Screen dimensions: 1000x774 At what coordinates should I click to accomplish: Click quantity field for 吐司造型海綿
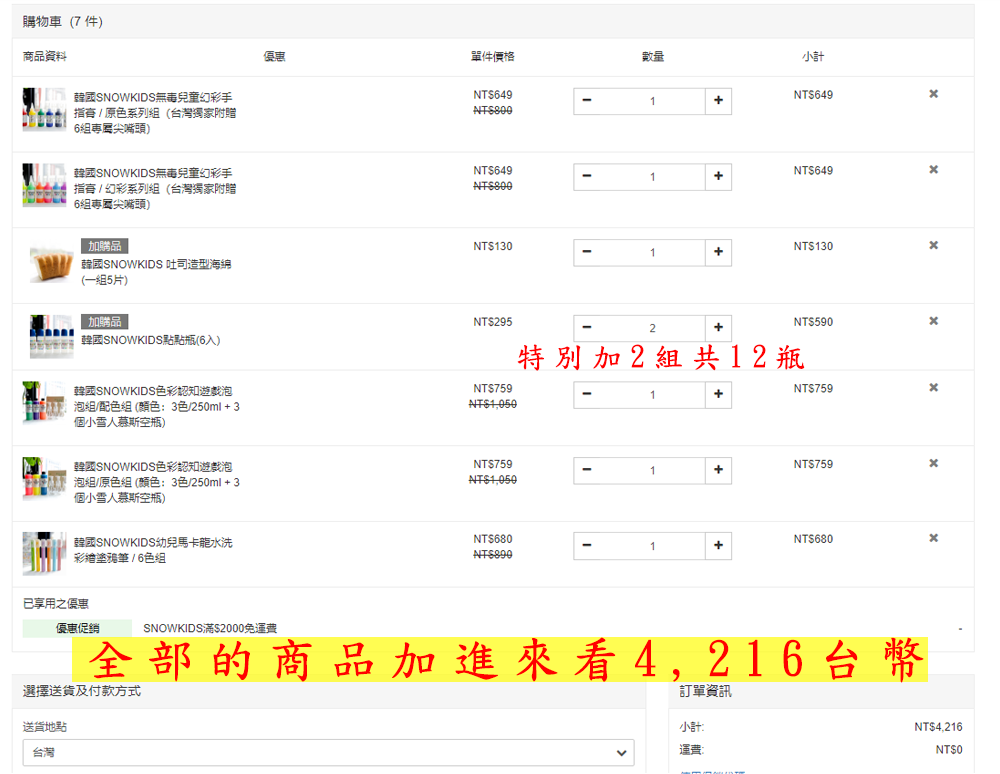click(652, 252)
